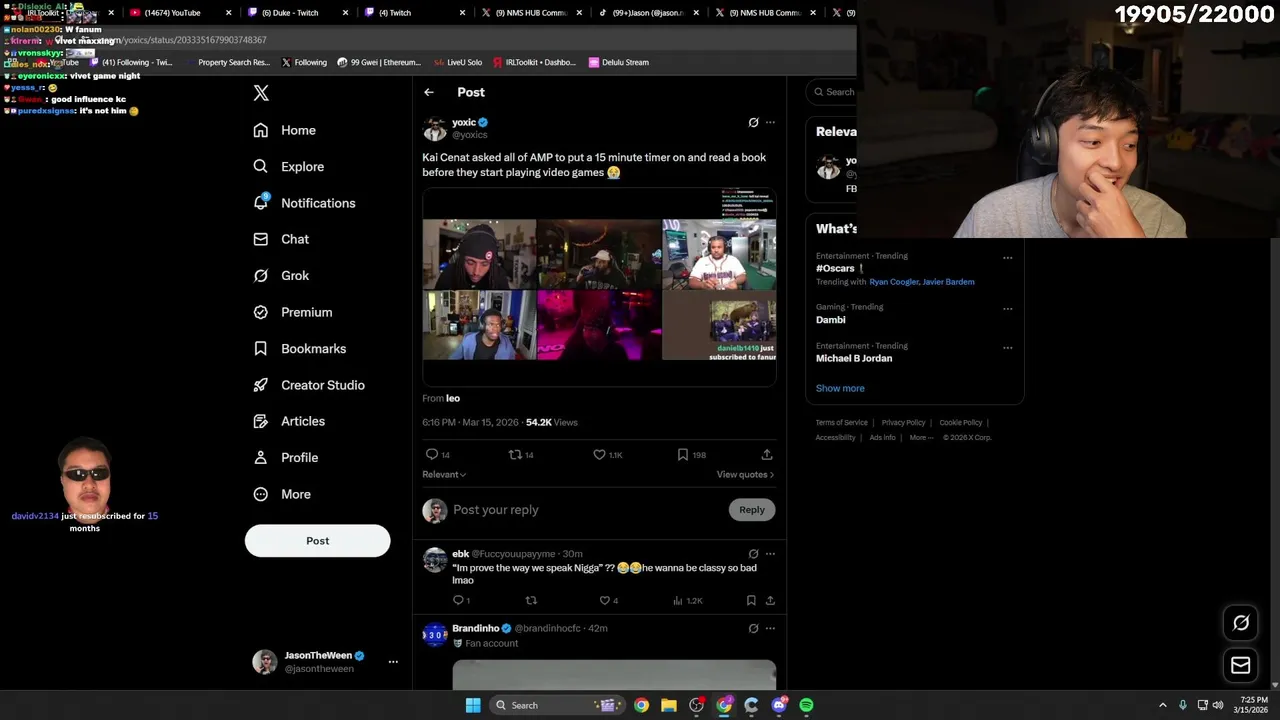Open Spotify from the taskbar

click(806, 705)
